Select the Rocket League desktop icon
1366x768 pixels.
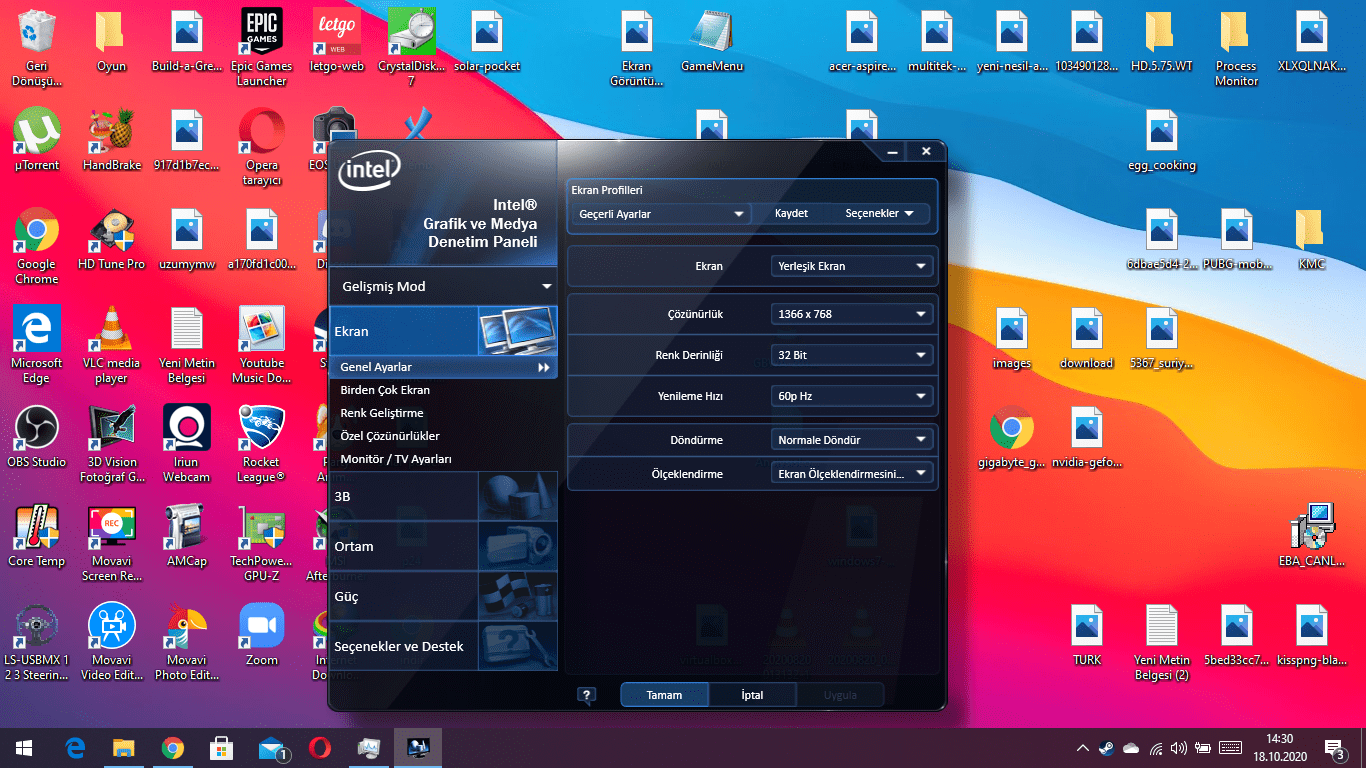pos(262,444)
